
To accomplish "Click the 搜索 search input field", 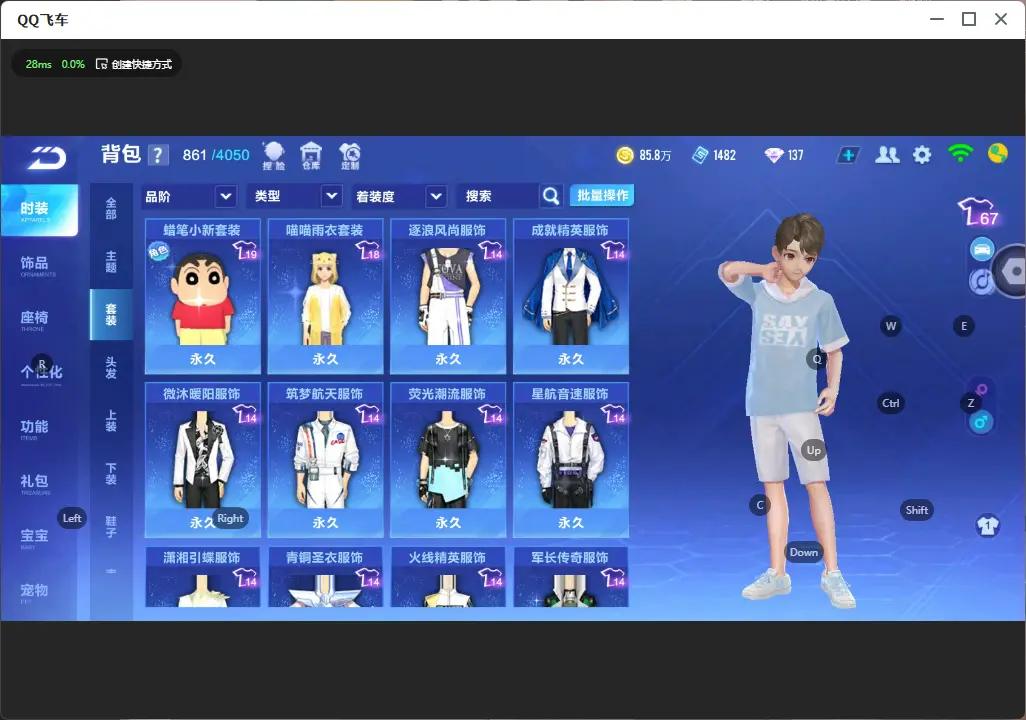I will click(x=499, y=196).
